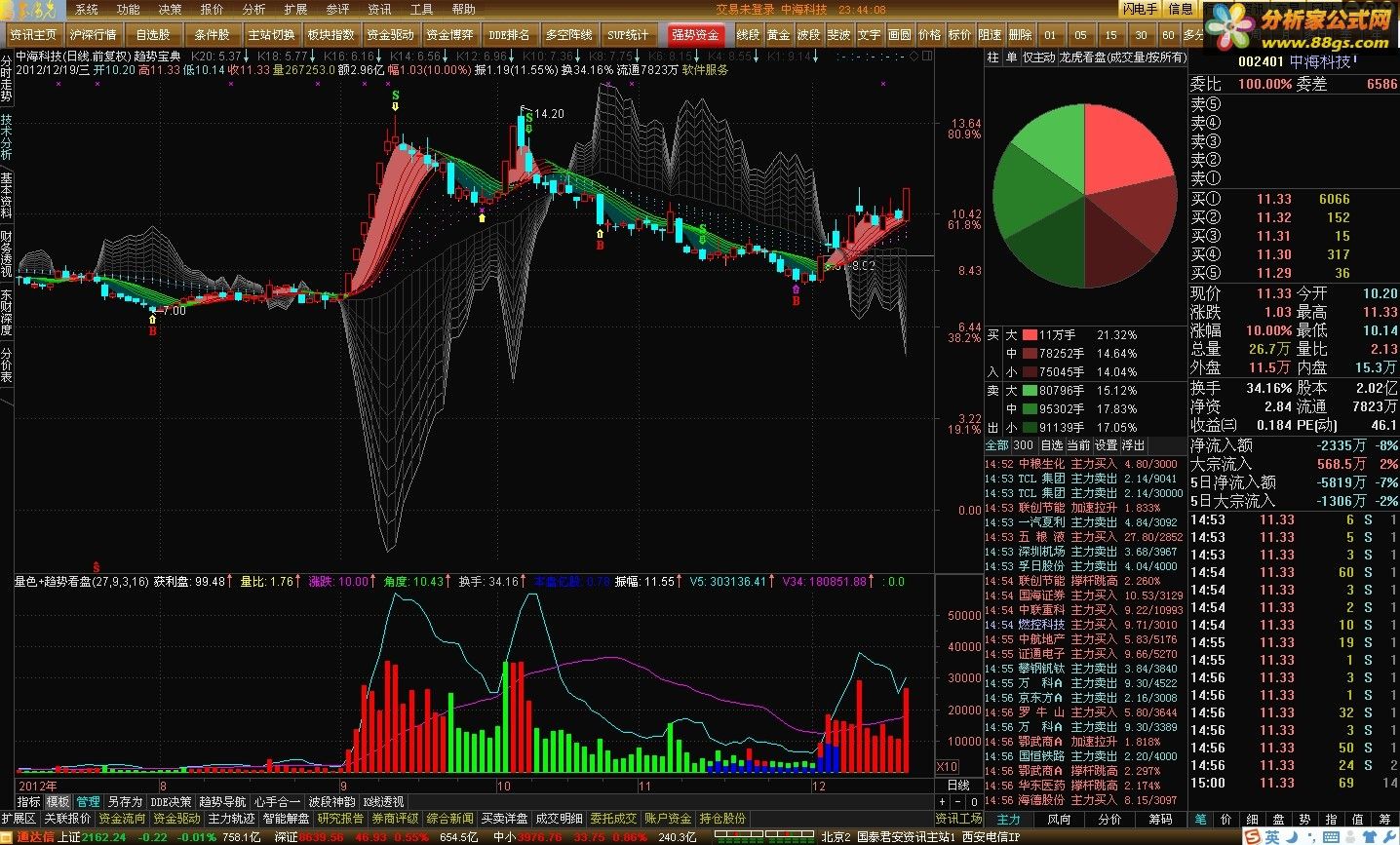This screenshot has height=845, width=1400.
Task: Open the 财务透视 sidebar tab
Action: (7, 253)
